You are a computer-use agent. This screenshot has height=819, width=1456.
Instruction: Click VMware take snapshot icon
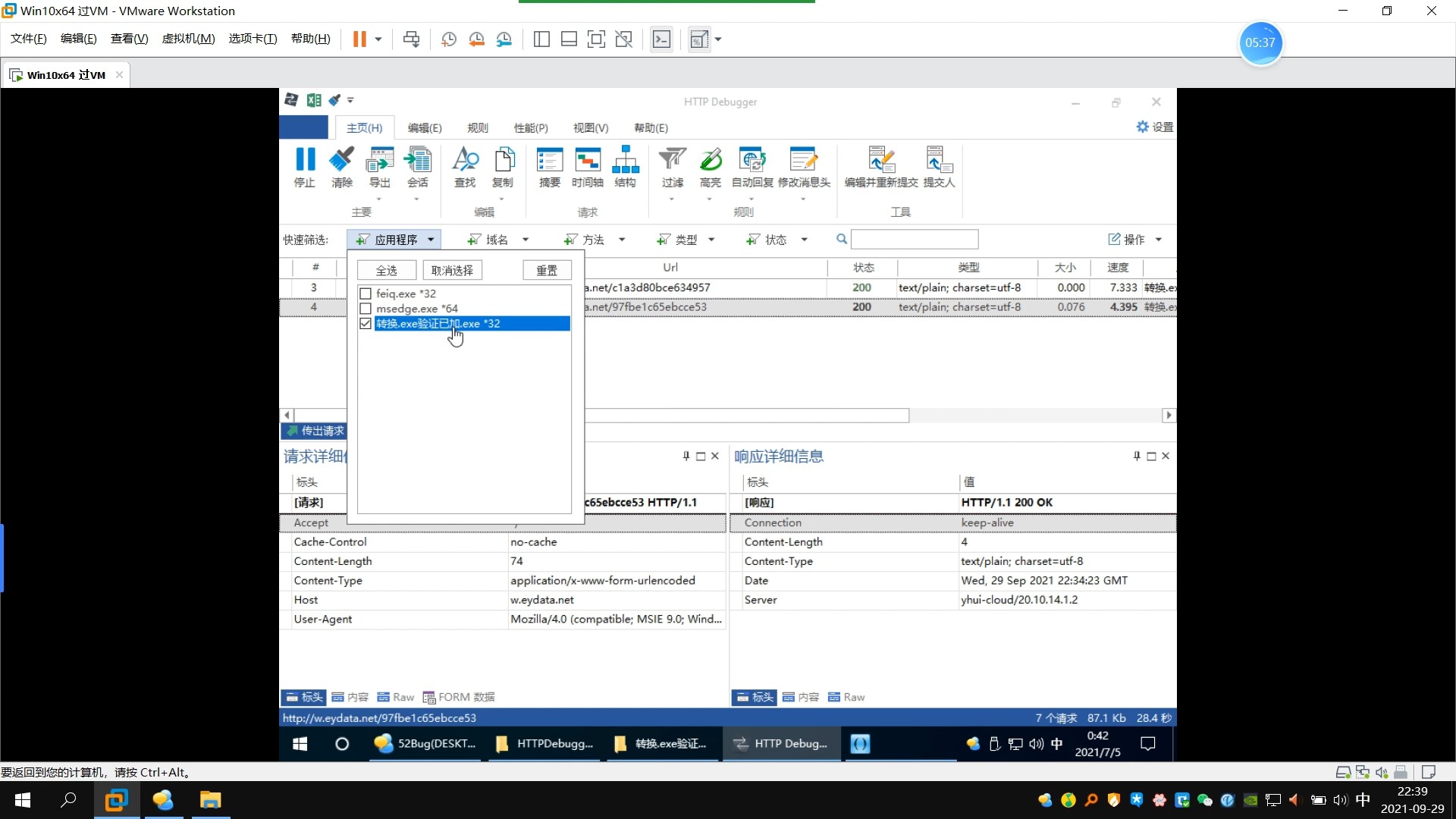tap(449, 39)
